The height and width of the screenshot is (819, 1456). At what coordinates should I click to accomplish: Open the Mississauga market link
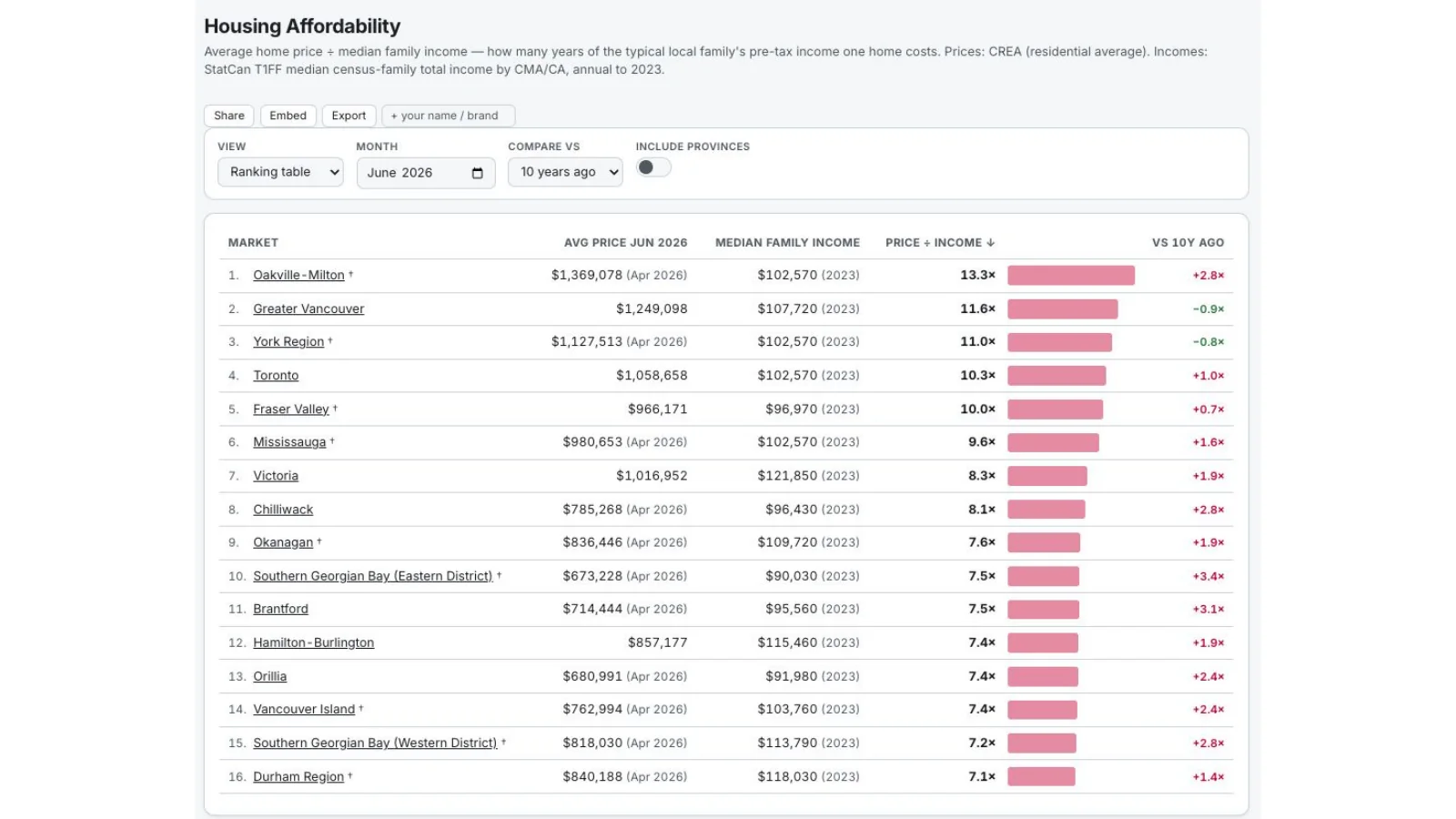[x=289, y=442]
